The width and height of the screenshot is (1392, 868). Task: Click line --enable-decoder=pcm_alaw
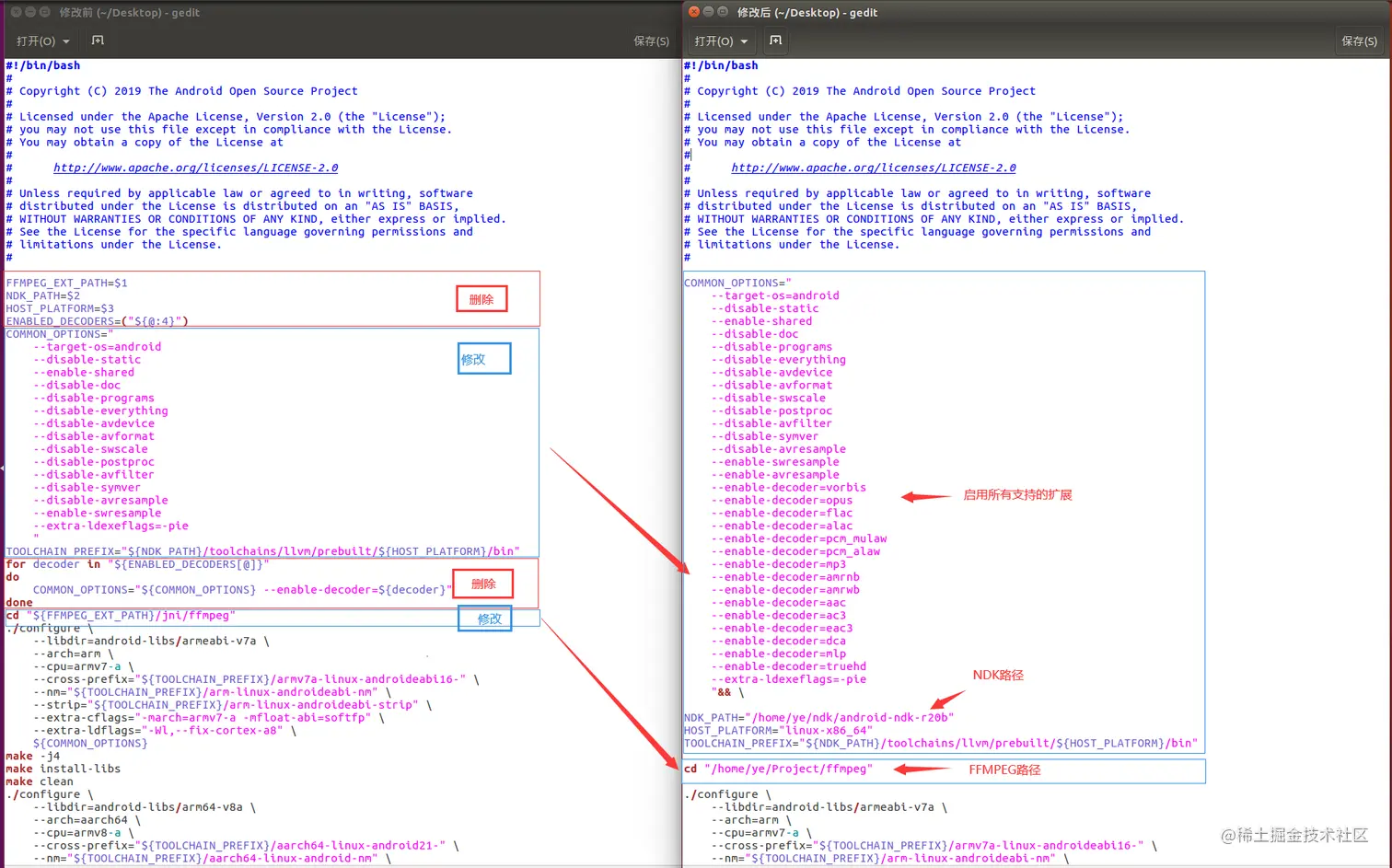[x=795, y=552]
